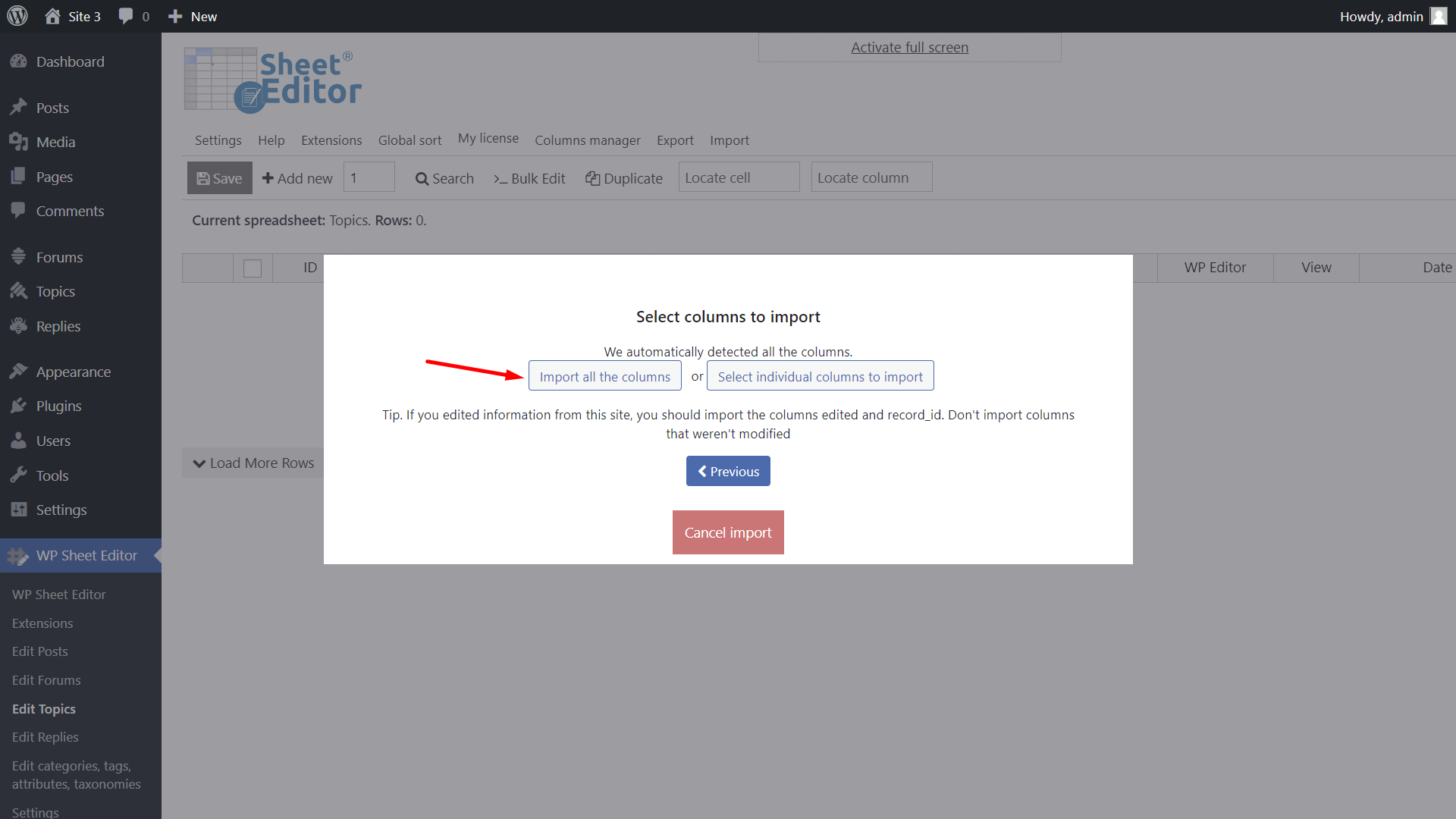The height and width of the screenshot is (819, 1456).
Task: Click the WordPress logo icon top-left
Action: coord(17,15)
